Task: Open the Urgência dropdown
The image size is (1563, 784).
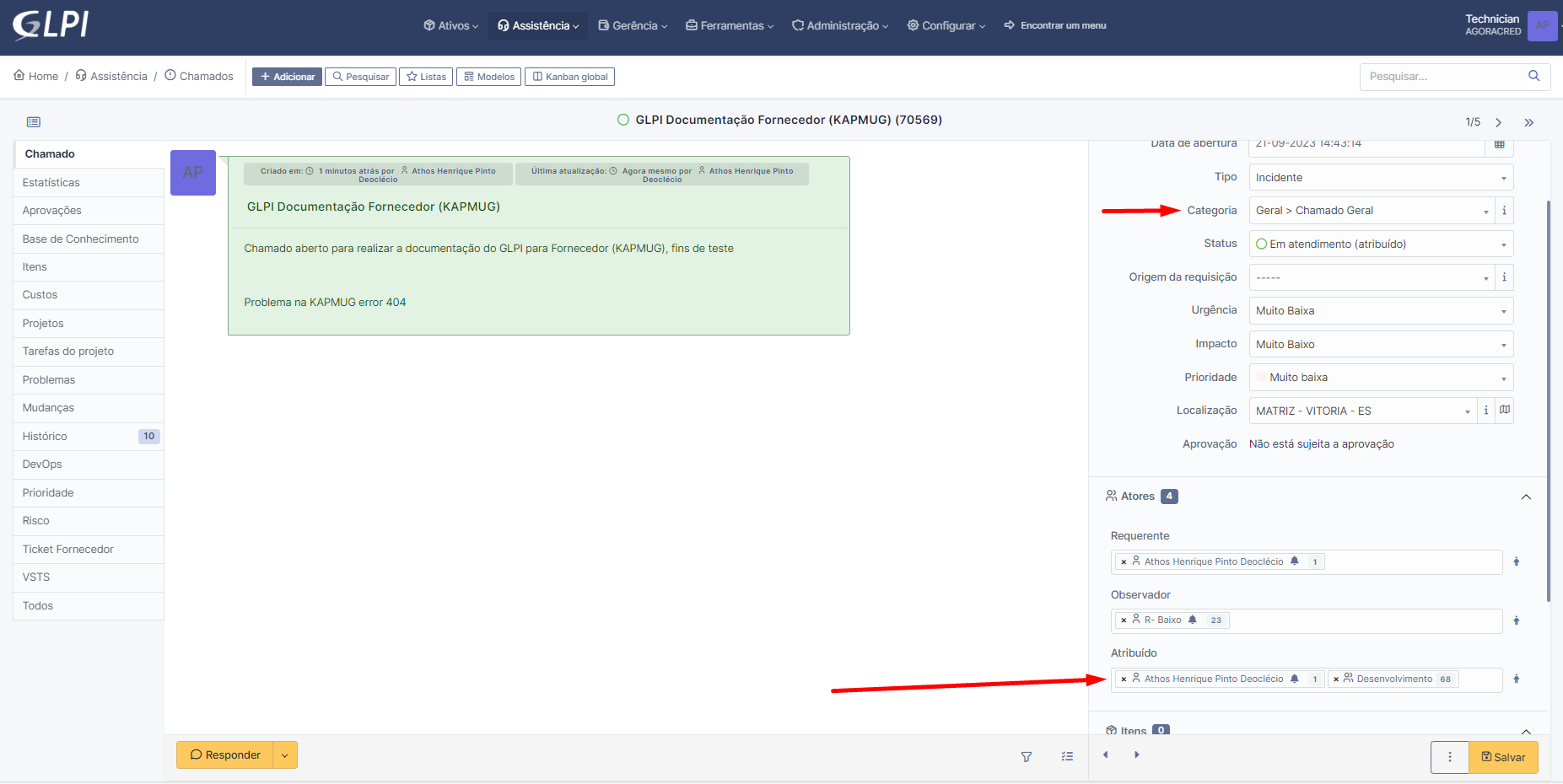Action: pyautogui.click(x=1381, y=310)
